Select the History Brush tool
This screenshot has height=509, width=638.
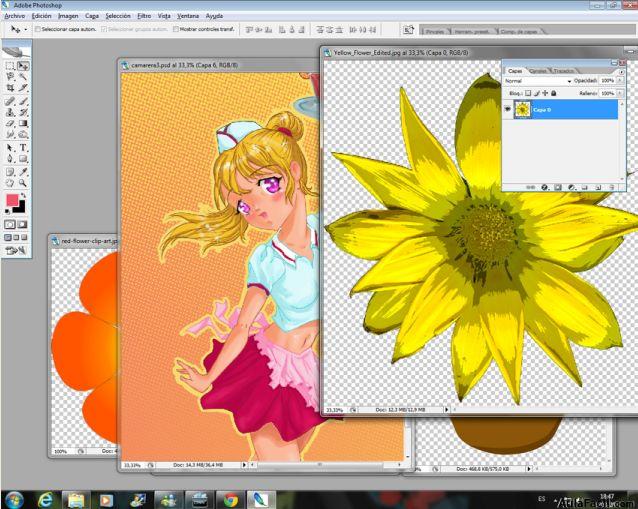23,112
